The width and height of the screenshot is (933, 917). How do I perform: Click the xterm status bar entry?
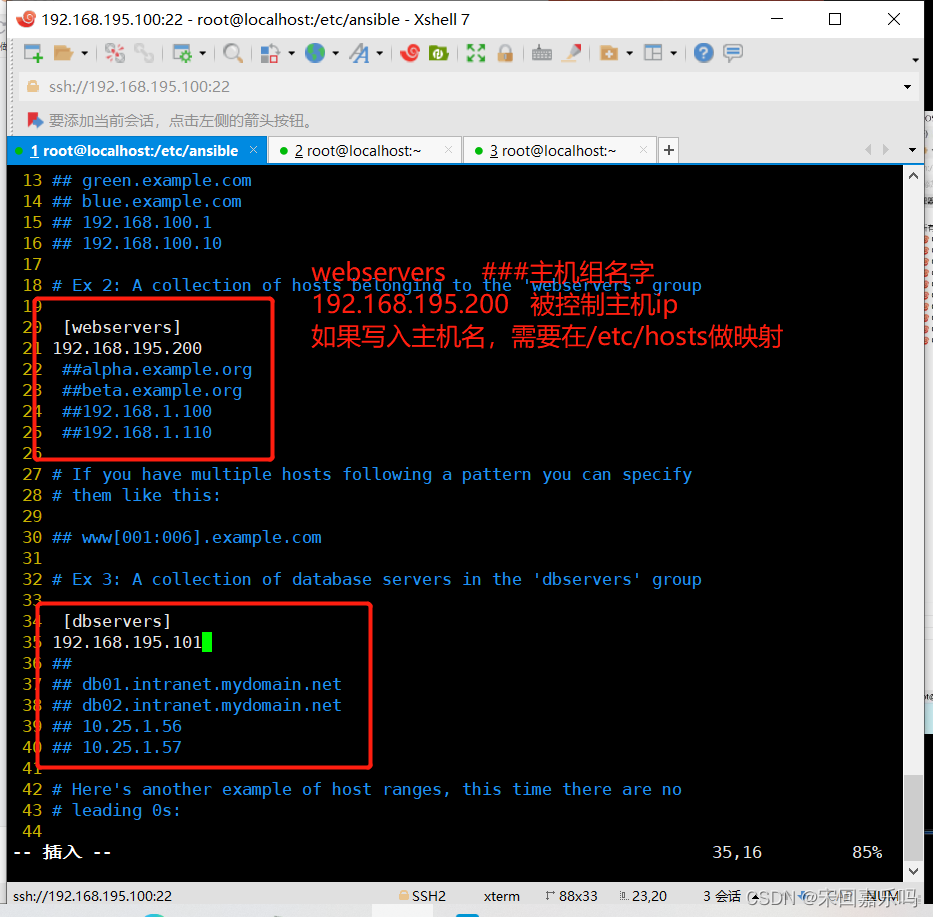[502, 896]
